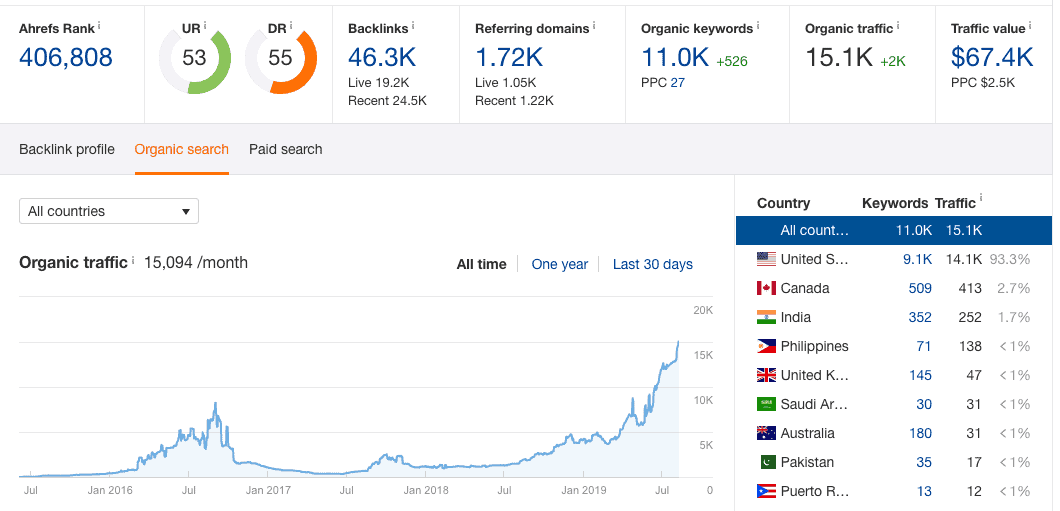Click the 9.1K United States keywords link
This screenshot has height=511, width=1060.
(x=918, y=259)
